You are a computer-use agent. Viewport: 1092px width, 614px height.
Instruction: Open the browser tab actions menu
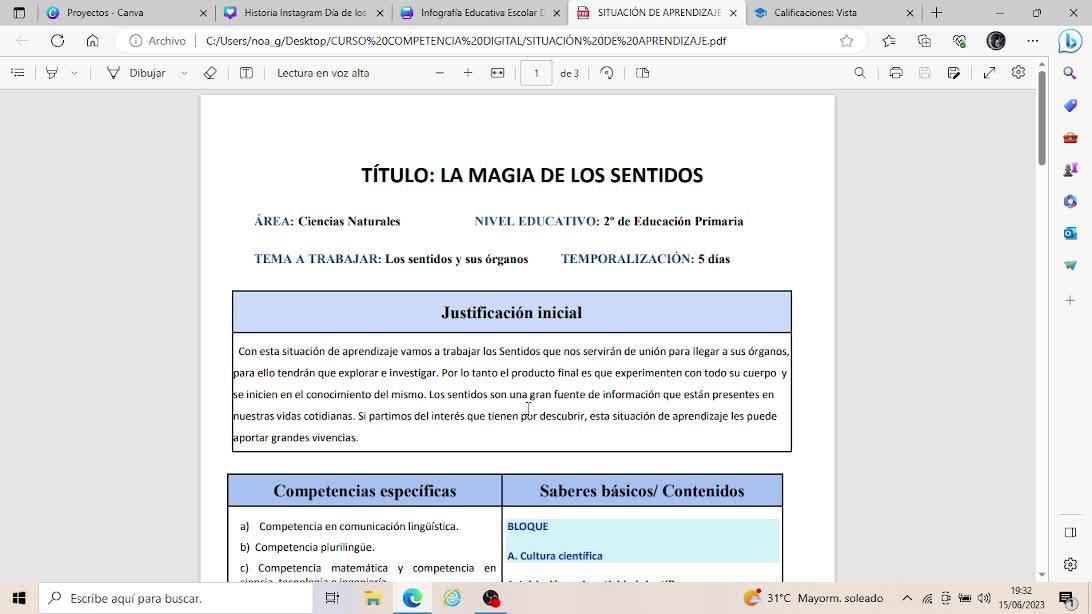click(19, 13)
